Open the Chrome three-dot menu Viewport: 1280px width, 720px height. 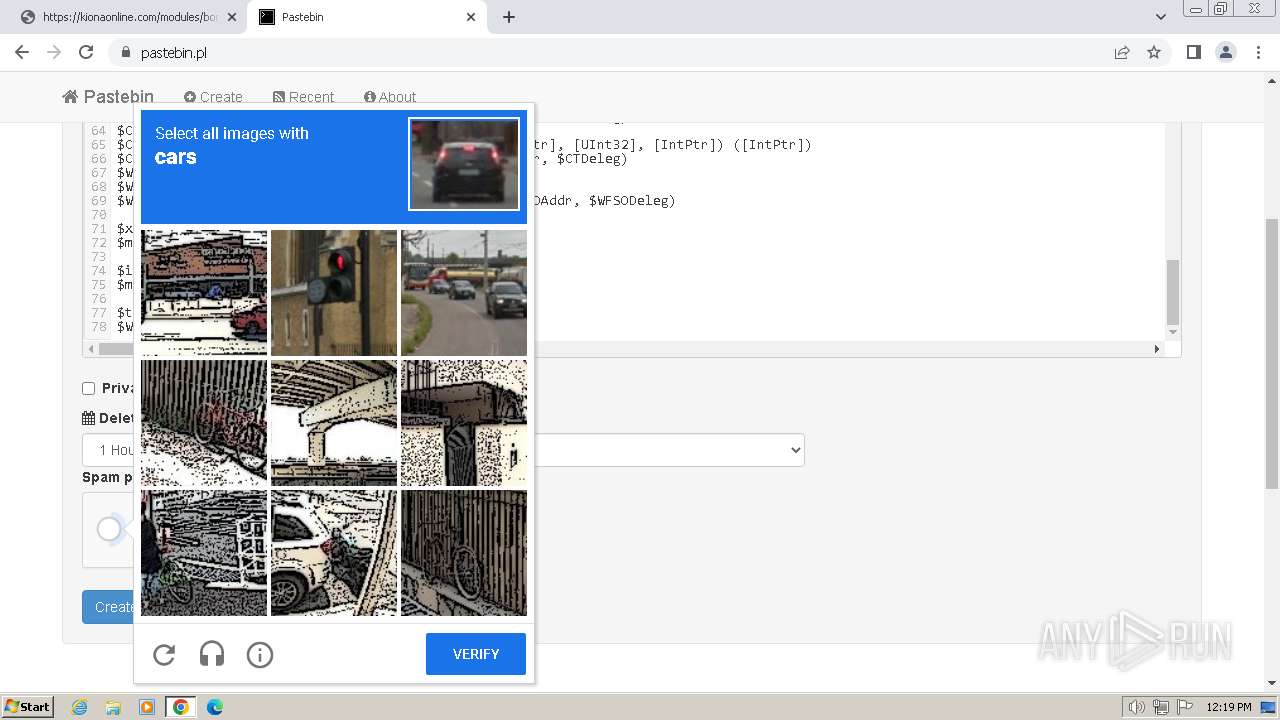(1258, 52)
